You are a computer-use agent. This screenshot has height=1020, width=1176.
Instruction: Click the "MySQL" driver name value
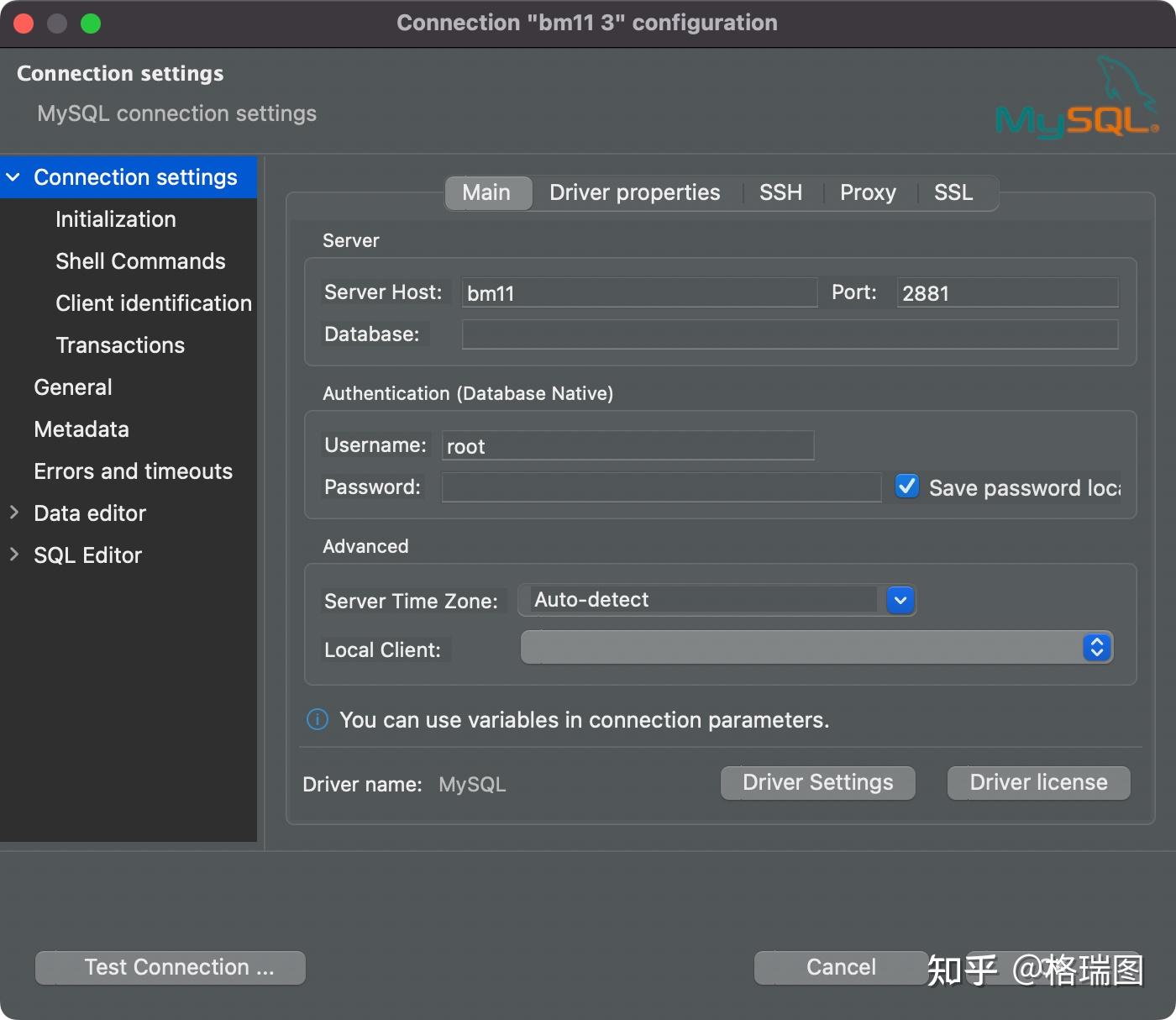click(472, 785)
